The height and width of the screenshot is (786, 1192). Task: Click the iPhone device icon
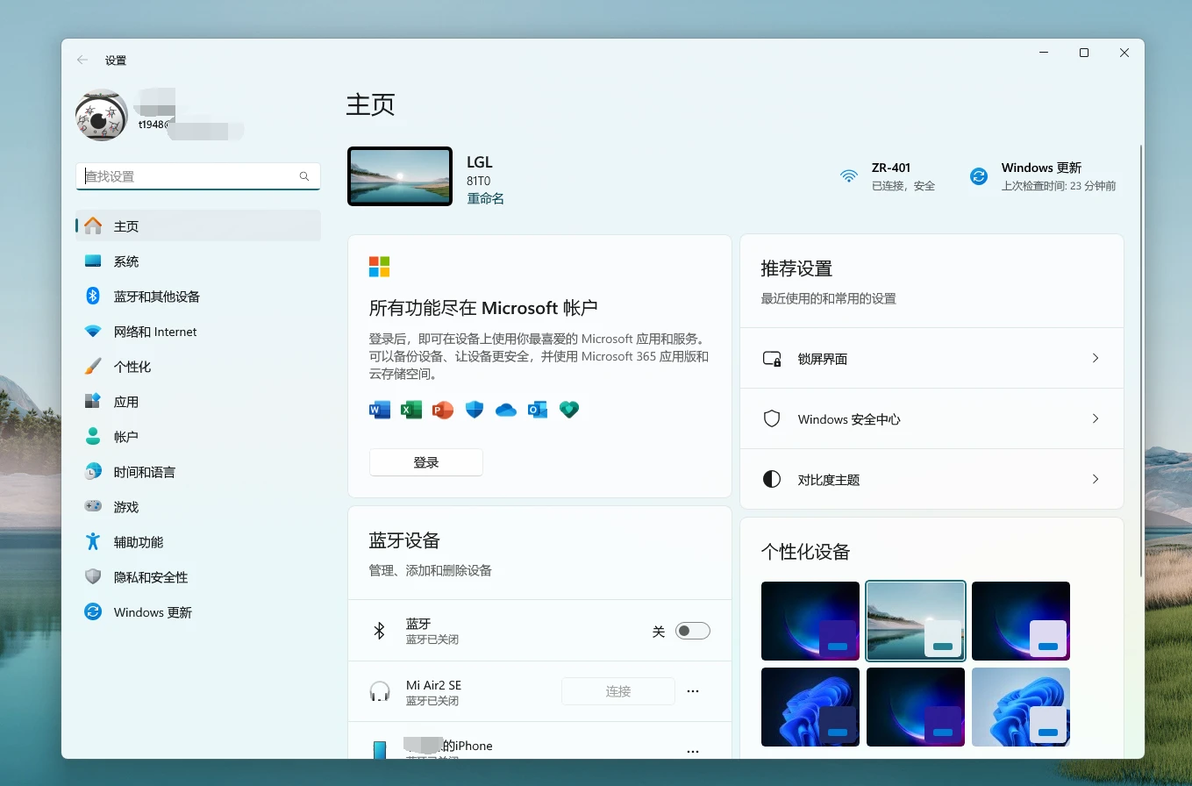[379, 750]
